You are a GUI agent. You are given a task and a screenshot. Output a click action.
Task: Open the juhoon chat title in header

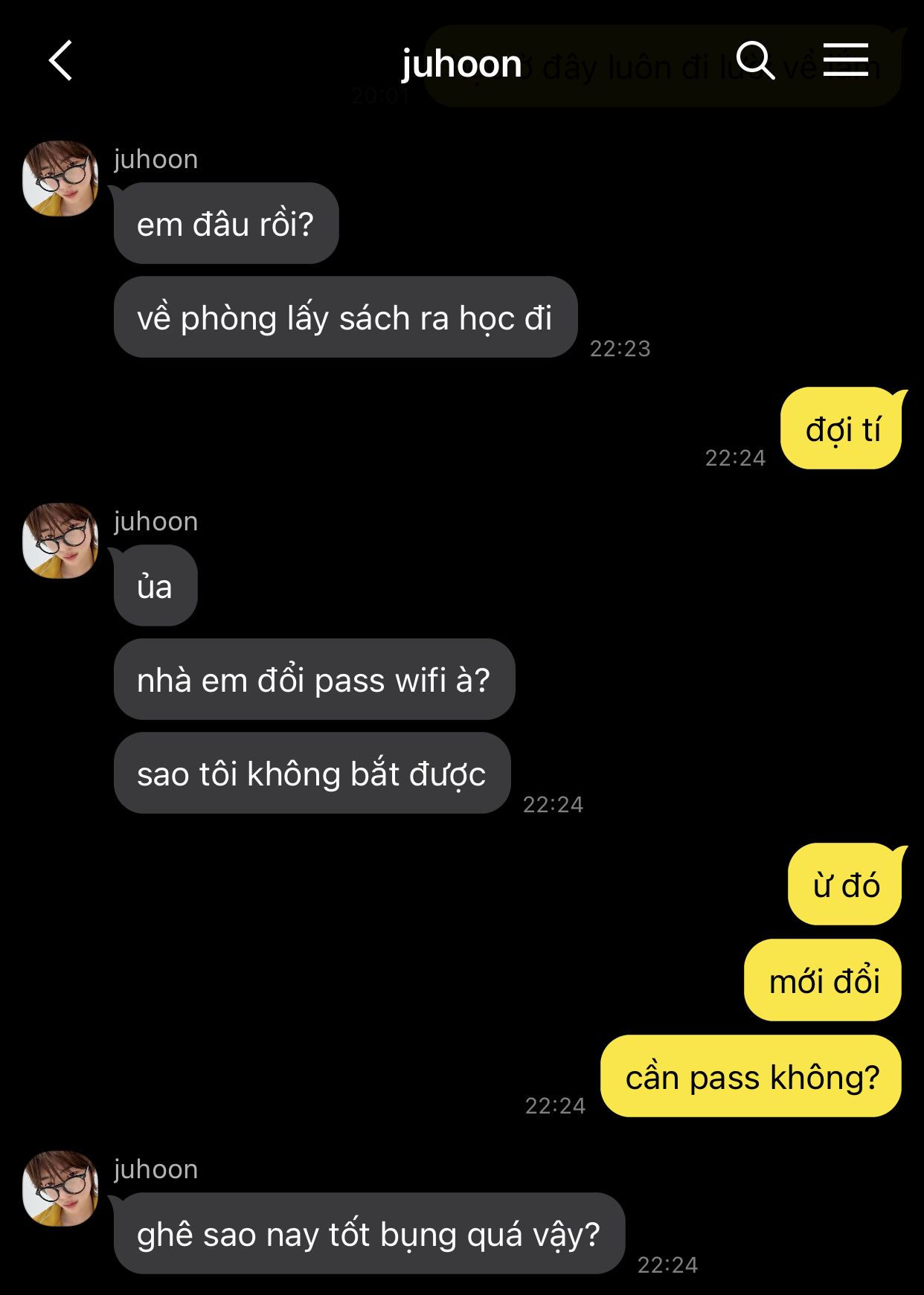coord(462,64)
